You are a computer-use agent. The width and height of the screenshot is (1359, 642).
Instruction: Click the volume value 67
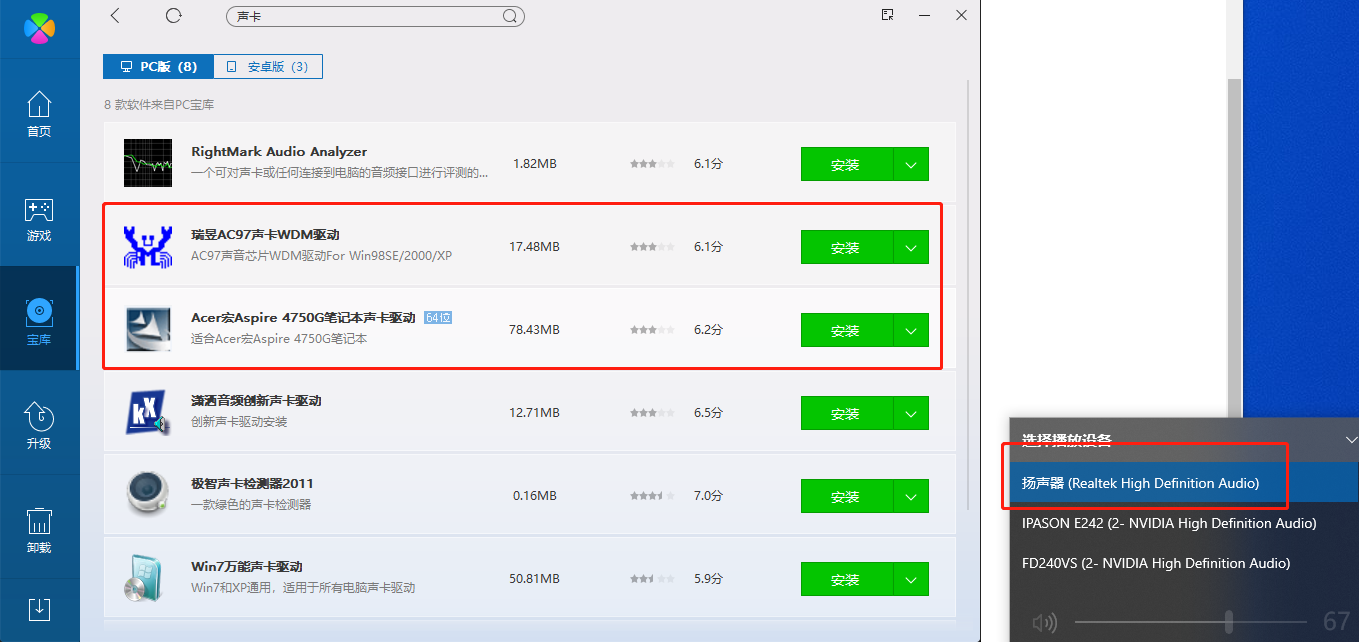pos(1336,622)
